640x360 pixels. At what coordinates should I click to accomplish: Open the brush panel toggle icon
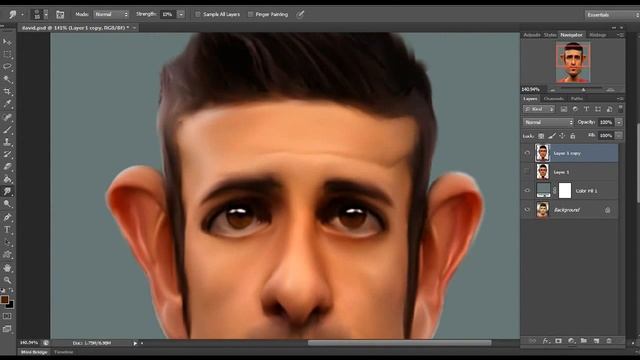click(x=60, y=15)
